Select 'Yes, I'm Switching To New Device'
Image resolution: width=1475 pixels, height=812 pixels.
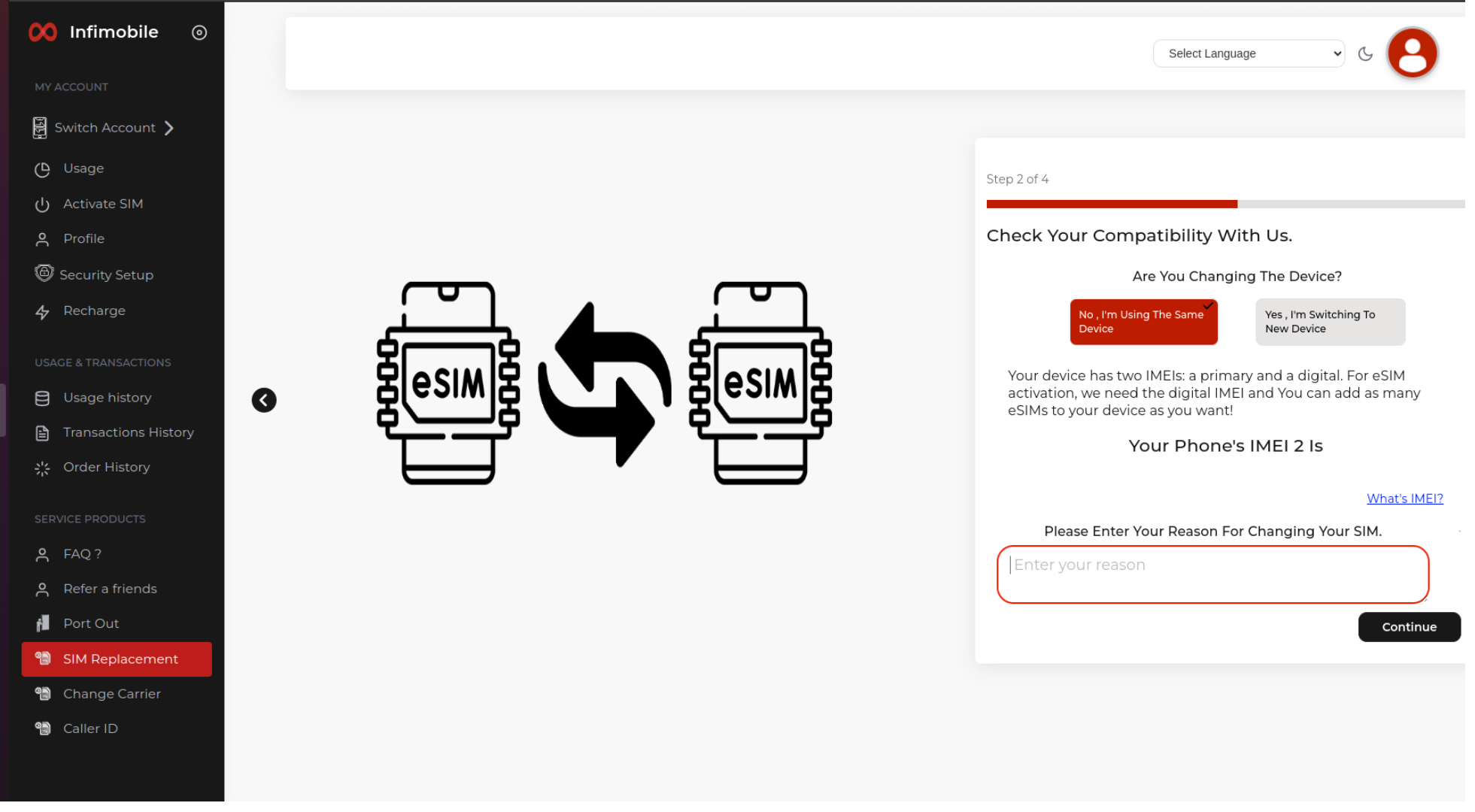(x=1329, y=322)
